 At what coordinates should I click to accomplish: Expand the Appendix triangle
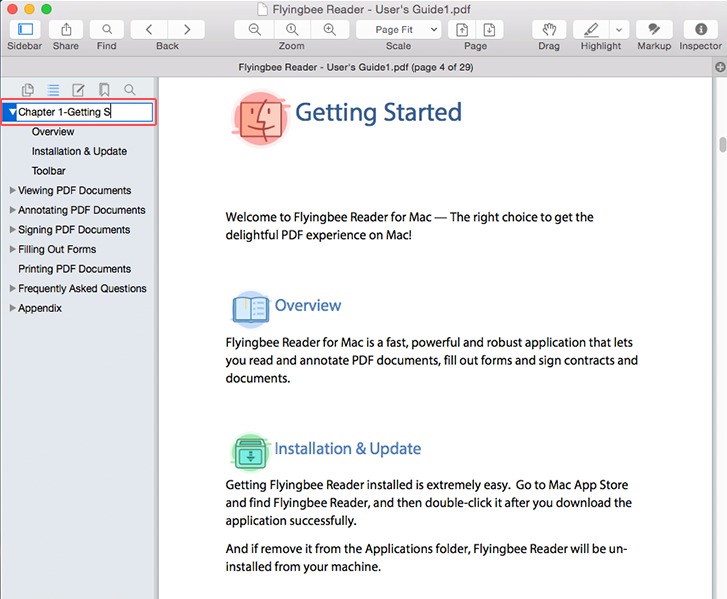pyautogui.click(x=13, y=307)
